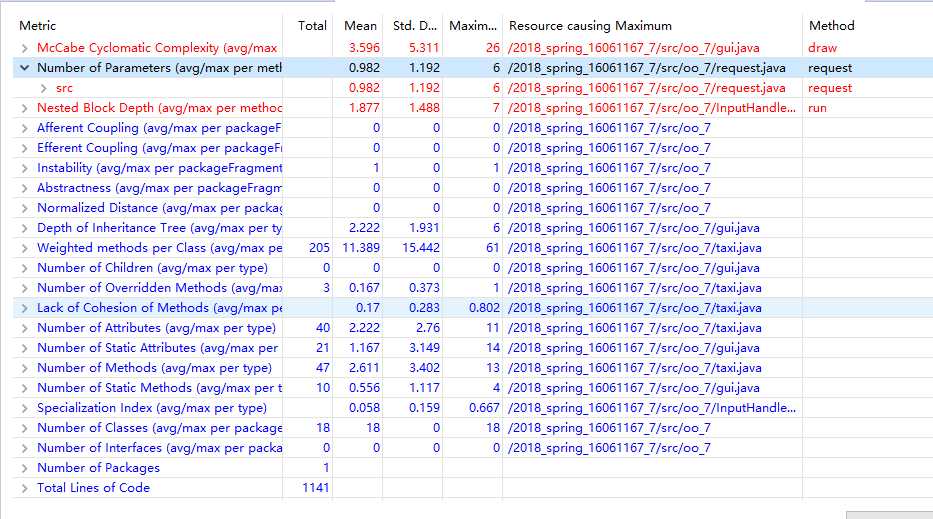Select McCabe Cyclomatic Complexity metric

157,48
